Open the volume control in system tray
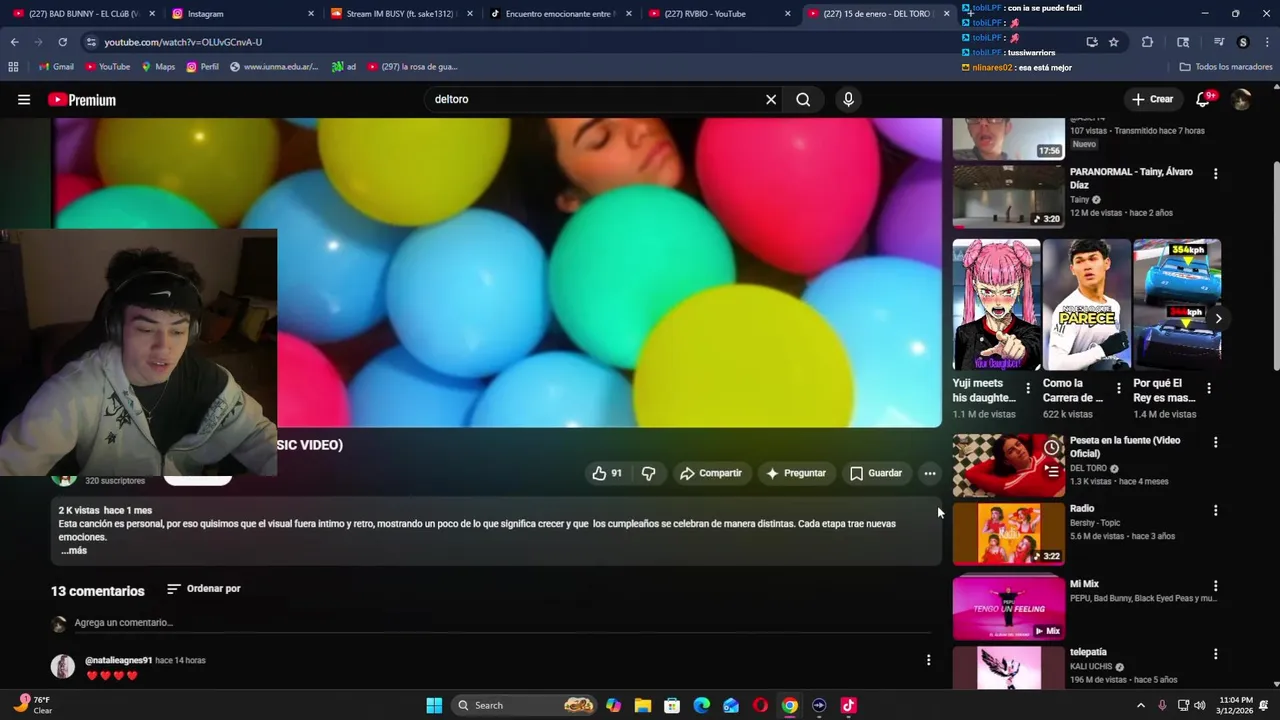This screenshot has height=720, width=1280. pos(1199,706)
